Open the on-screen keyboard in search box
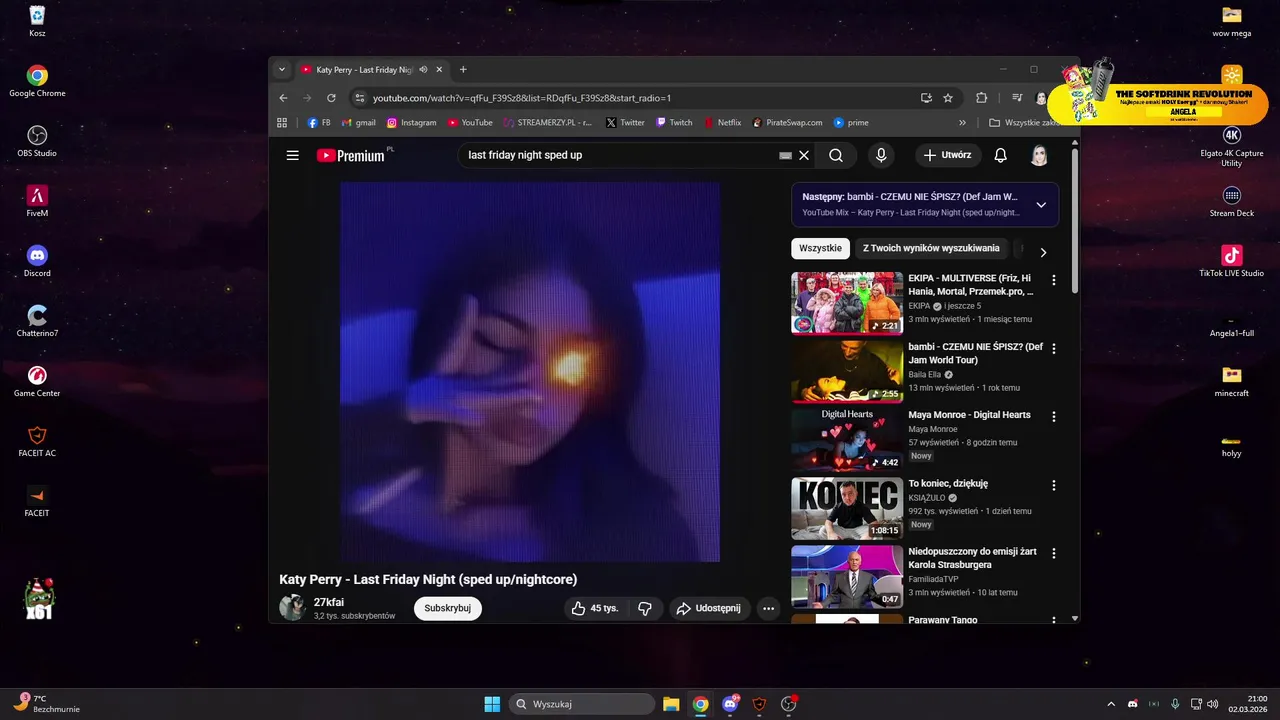 point(785,155)
